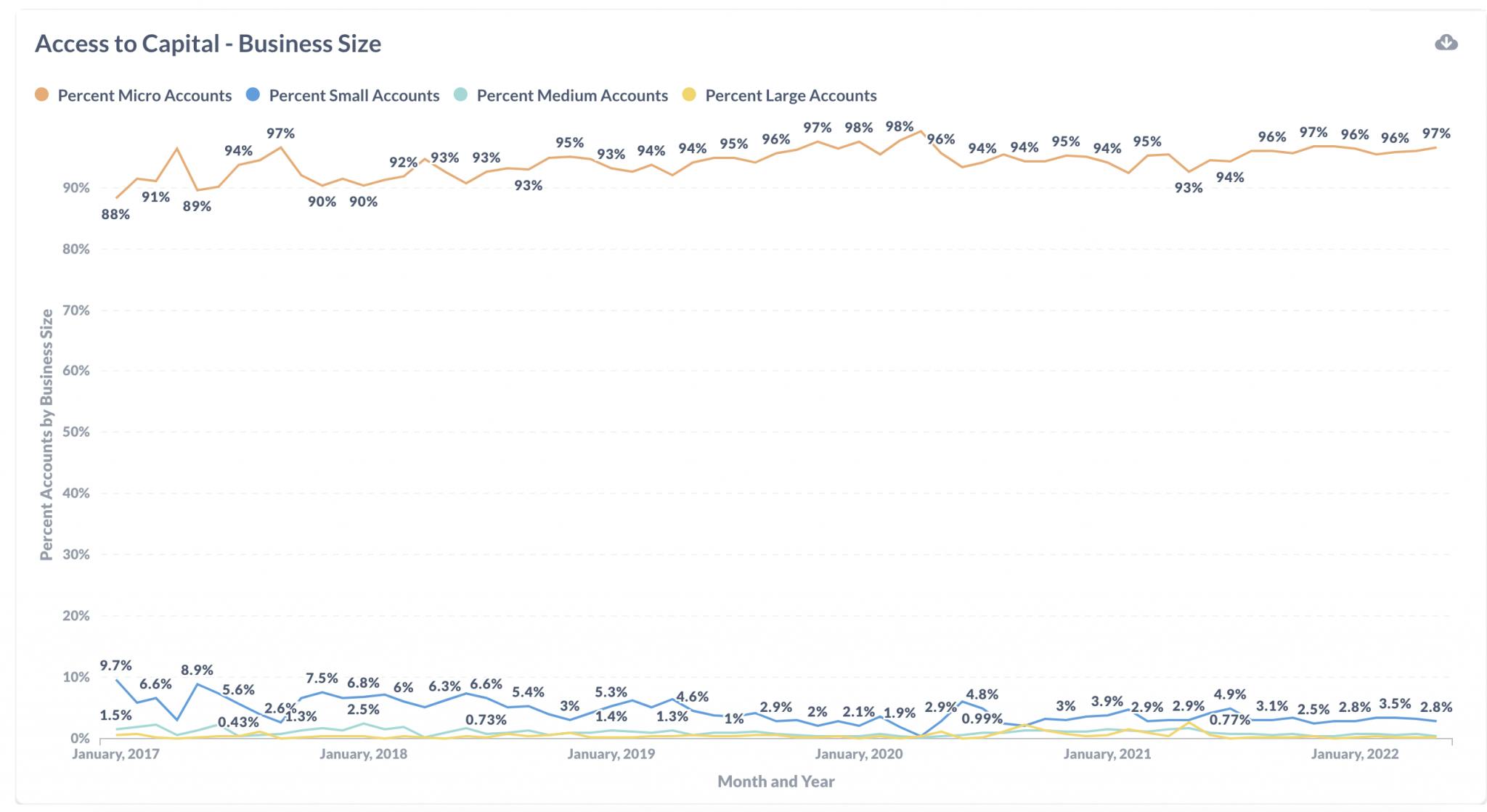Click the Month and Year axis title
The height and width of the screenshot is (812, 1487).
[775, 782]
